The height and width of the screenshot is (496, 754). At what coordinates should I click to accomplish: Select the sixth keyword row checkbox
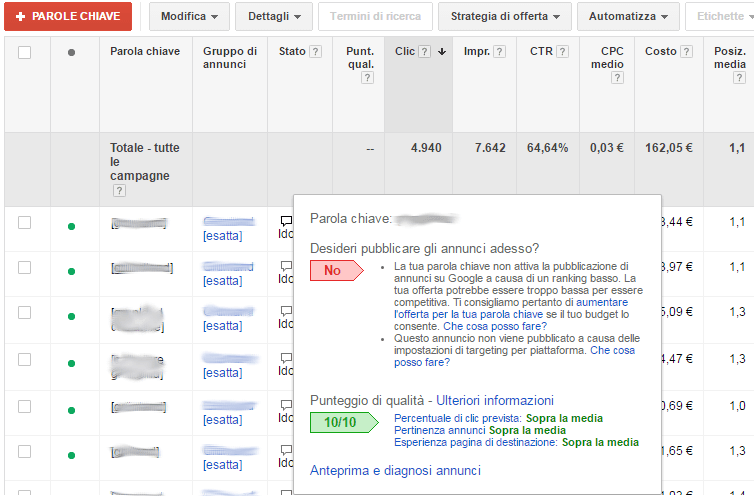click(25, 451)
